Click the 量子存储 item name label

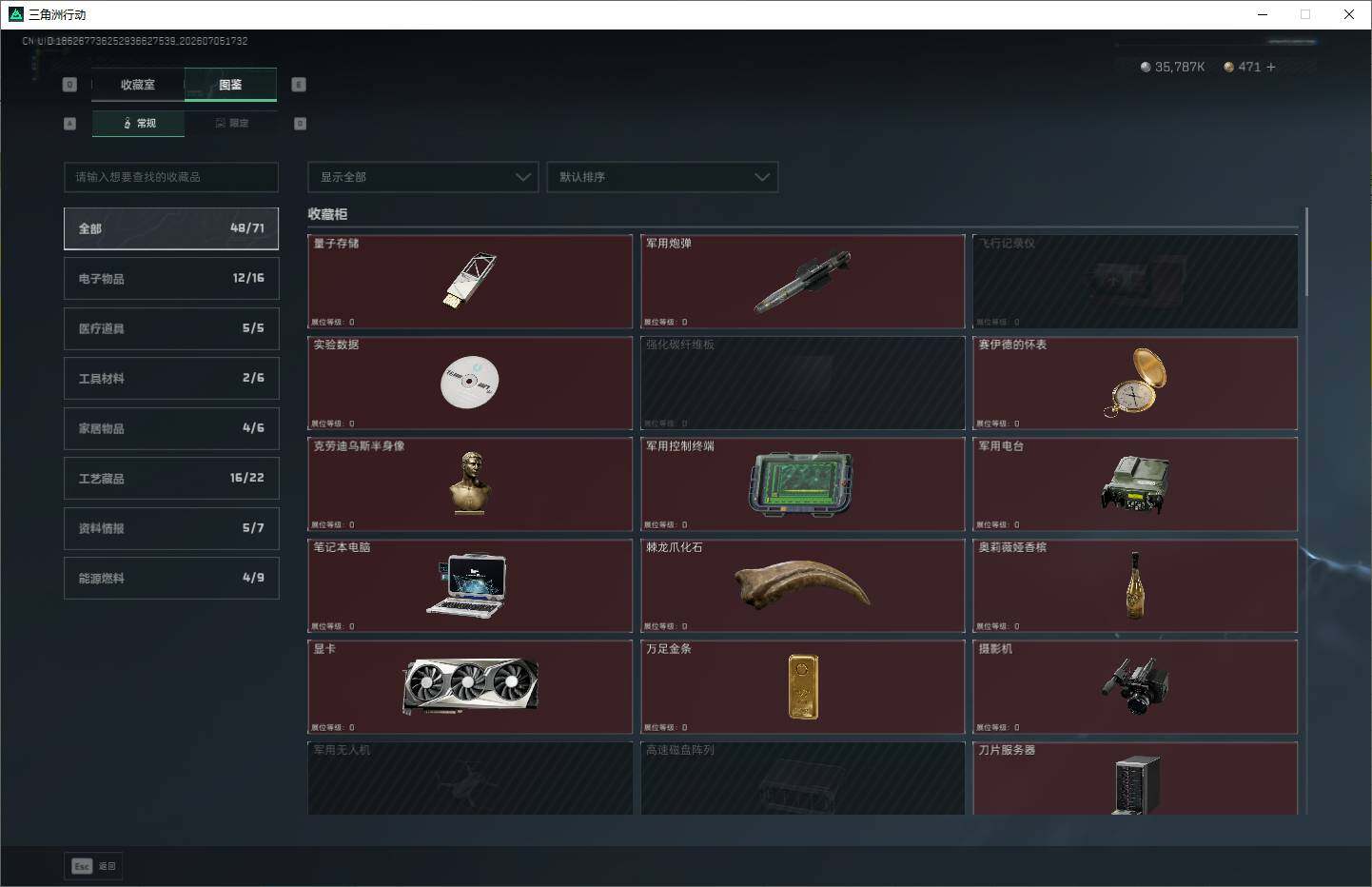coord(336,244)
